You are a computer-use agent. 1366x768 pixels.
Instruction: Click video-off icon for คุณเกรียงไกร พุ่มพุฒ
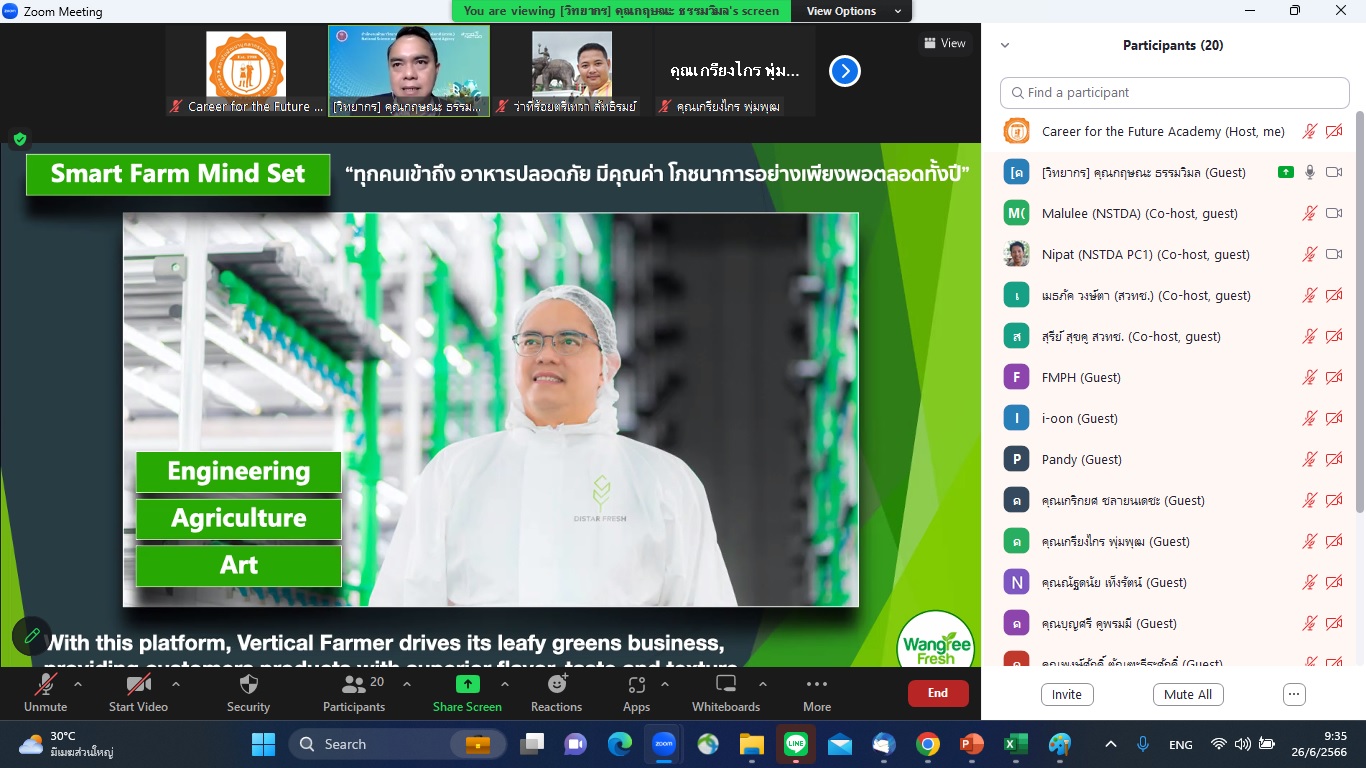pyautogui.click(x=1334, y=541)
